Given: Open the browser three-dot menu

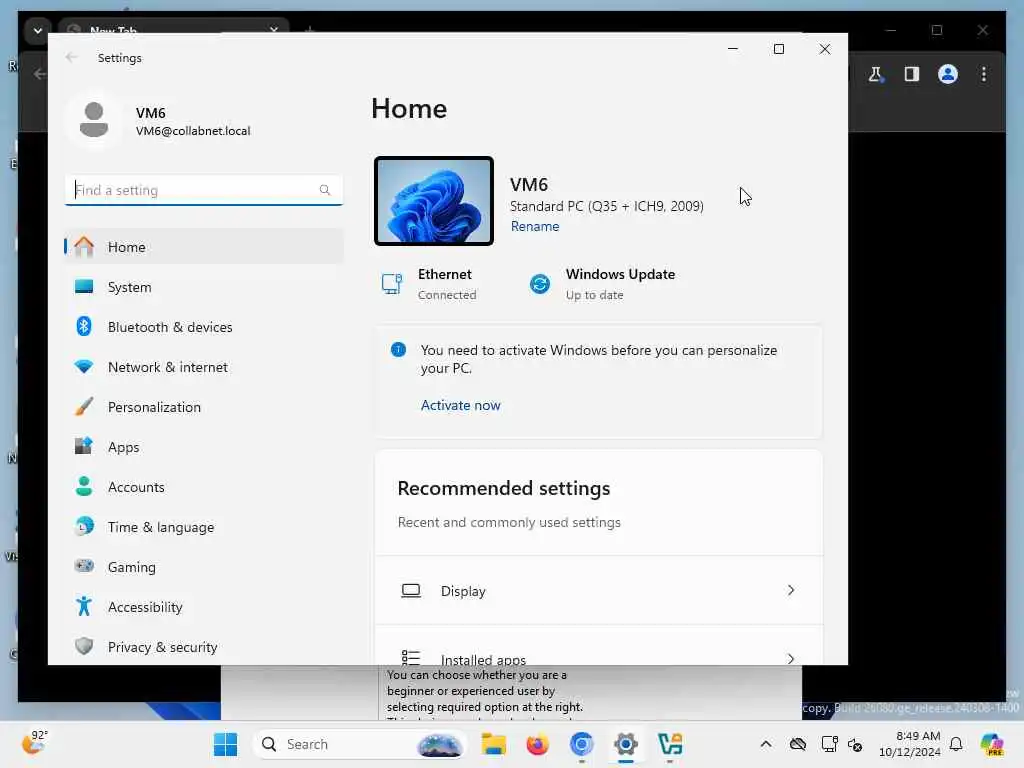Looking at the screenshot, I should coord(984,74).
